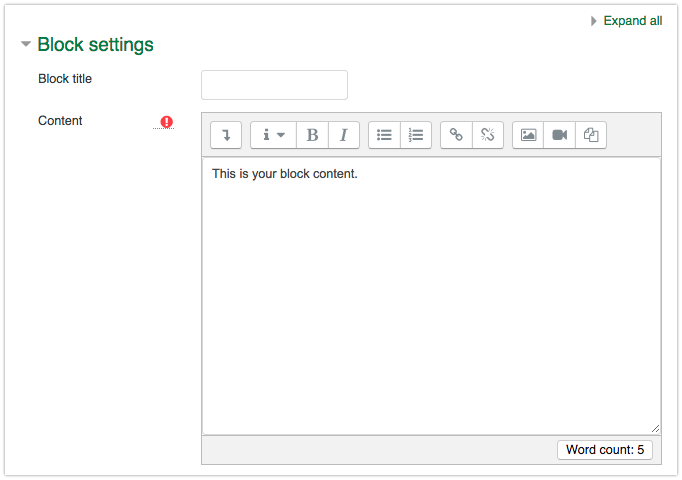Click the Word count button

tap(605, 450)
